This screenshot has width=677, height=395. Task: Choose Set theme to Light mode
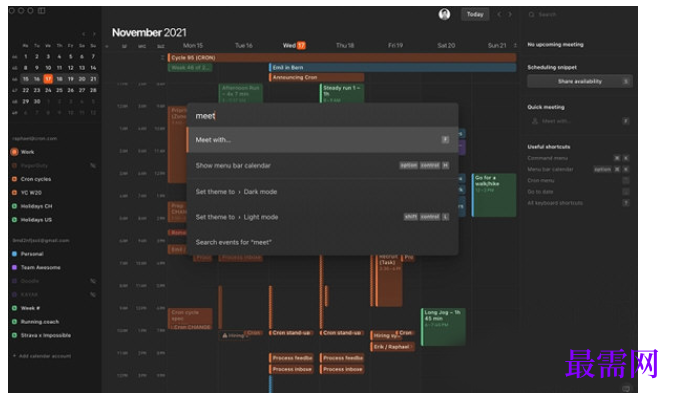(323, 217)
